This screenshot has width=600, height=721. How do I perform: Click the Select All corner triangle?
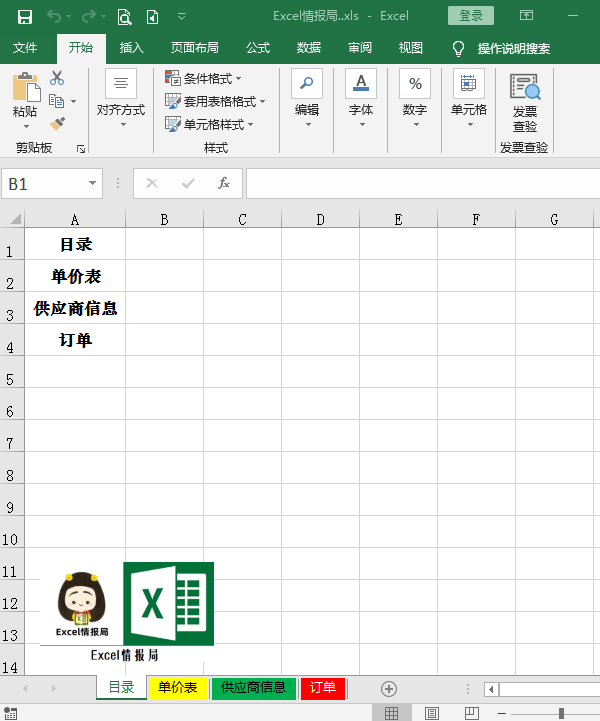coord(16,219)
